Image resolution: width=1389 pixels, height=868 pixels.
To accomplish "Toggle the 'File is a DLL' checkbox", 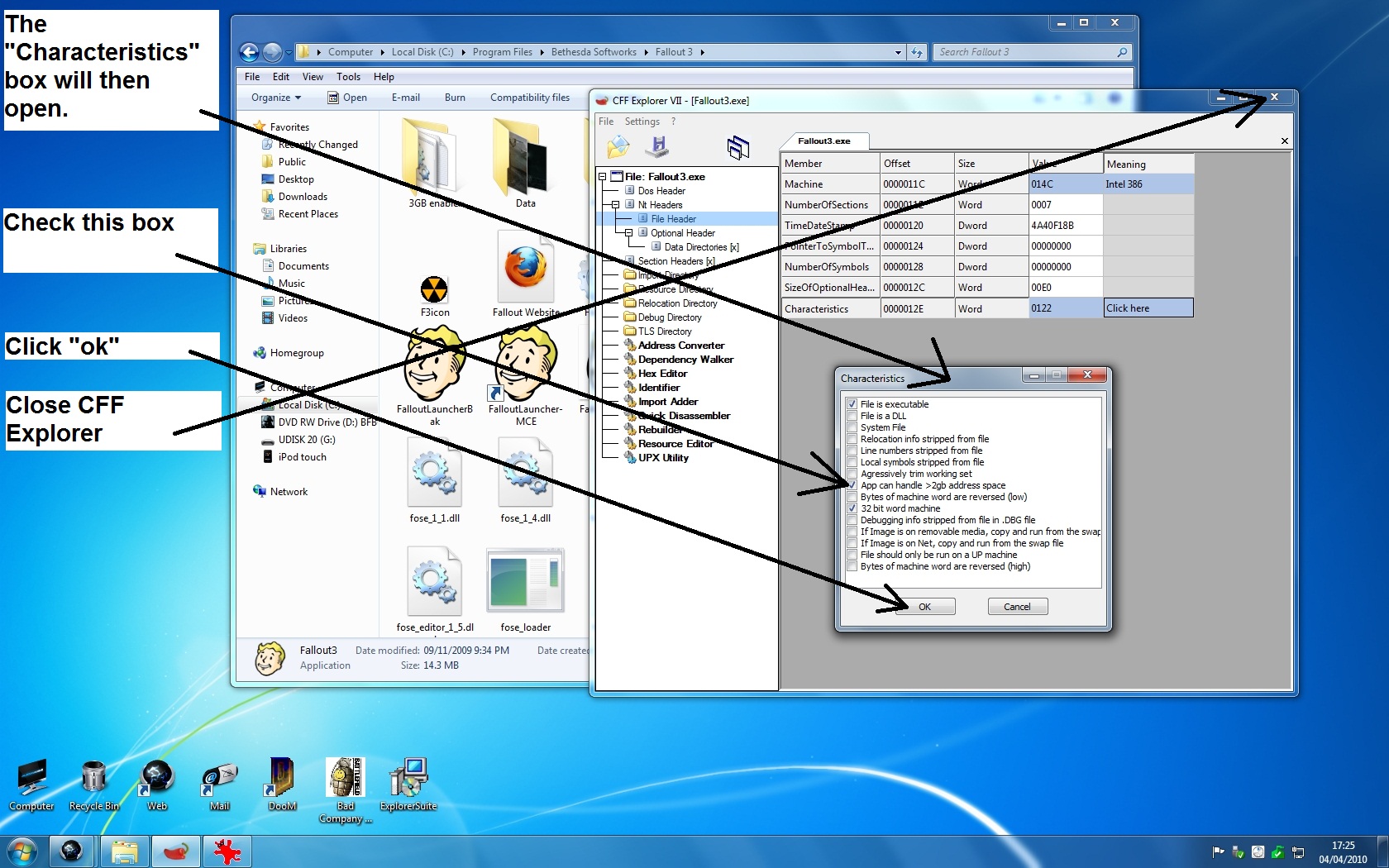I will [x=852, y=416].
